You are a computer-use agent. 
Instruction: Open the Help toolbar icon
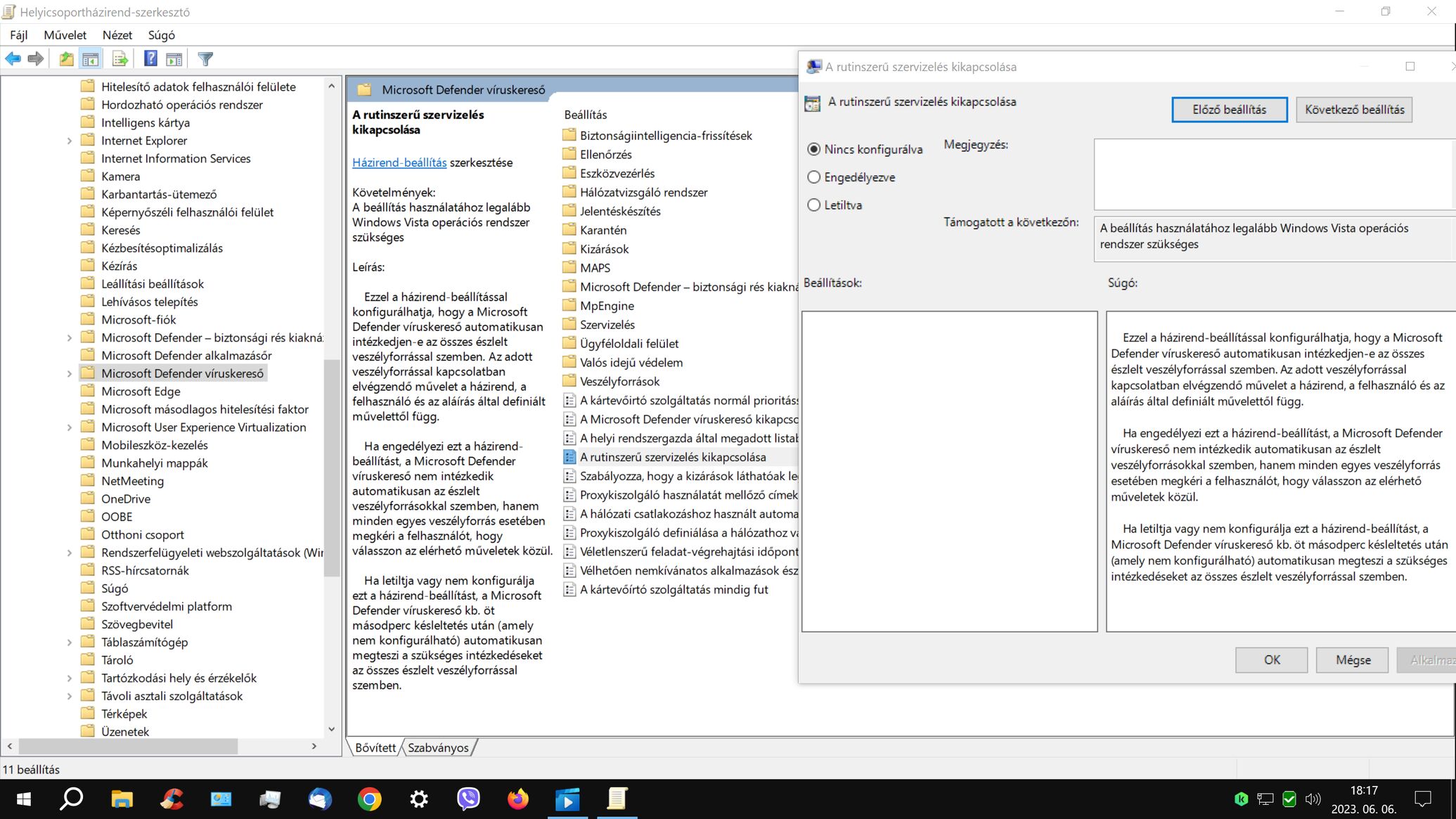150,59
